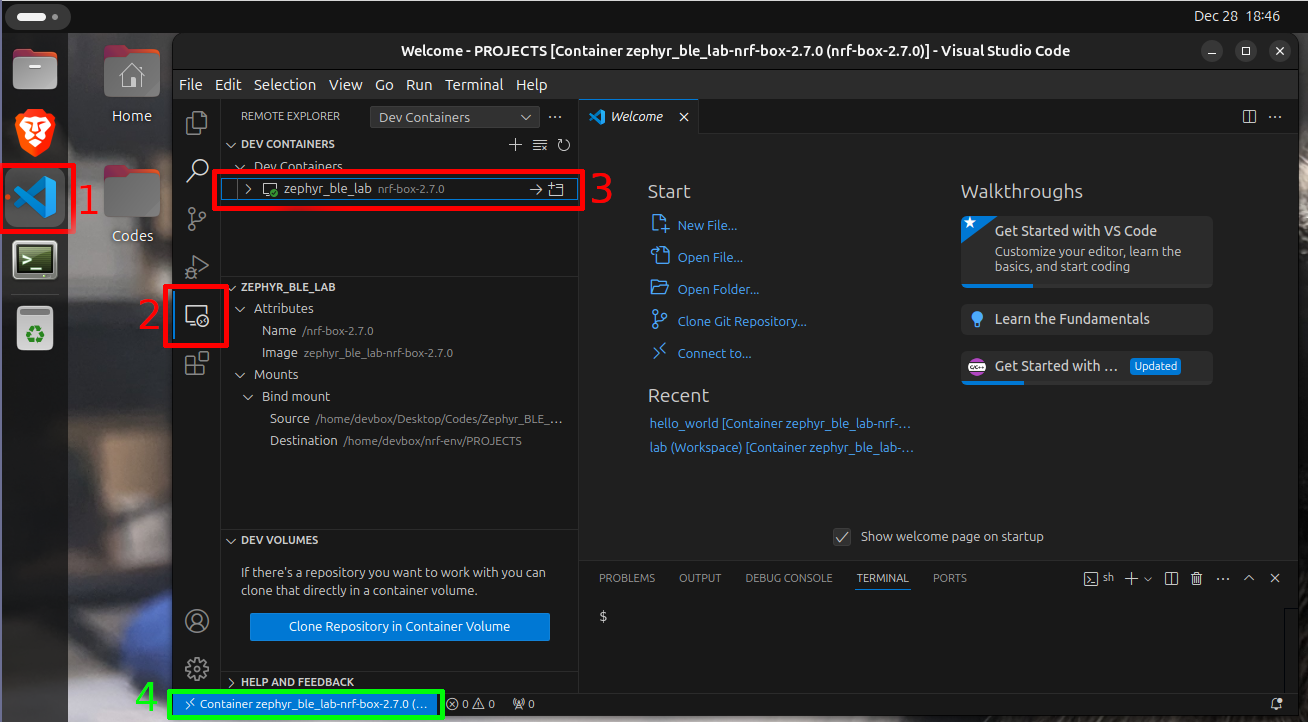Open the Selection menu
This screenshot has height=722, width=1308.
[x=285, y=85]
